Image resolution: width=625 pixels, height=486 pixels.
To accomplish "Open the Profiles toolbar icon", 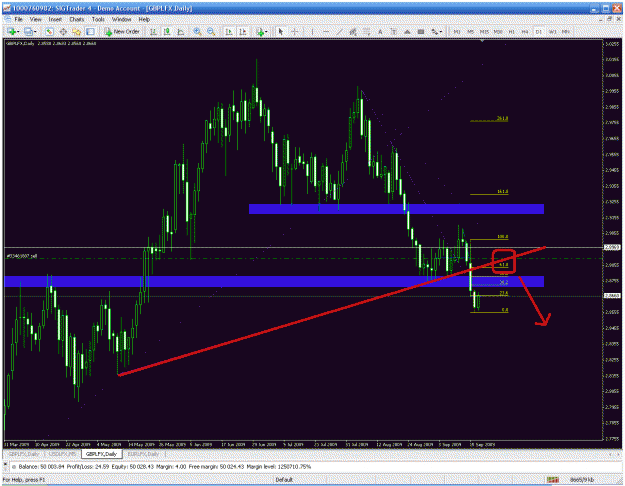I will pyautogui.click(x=28, y=32).
